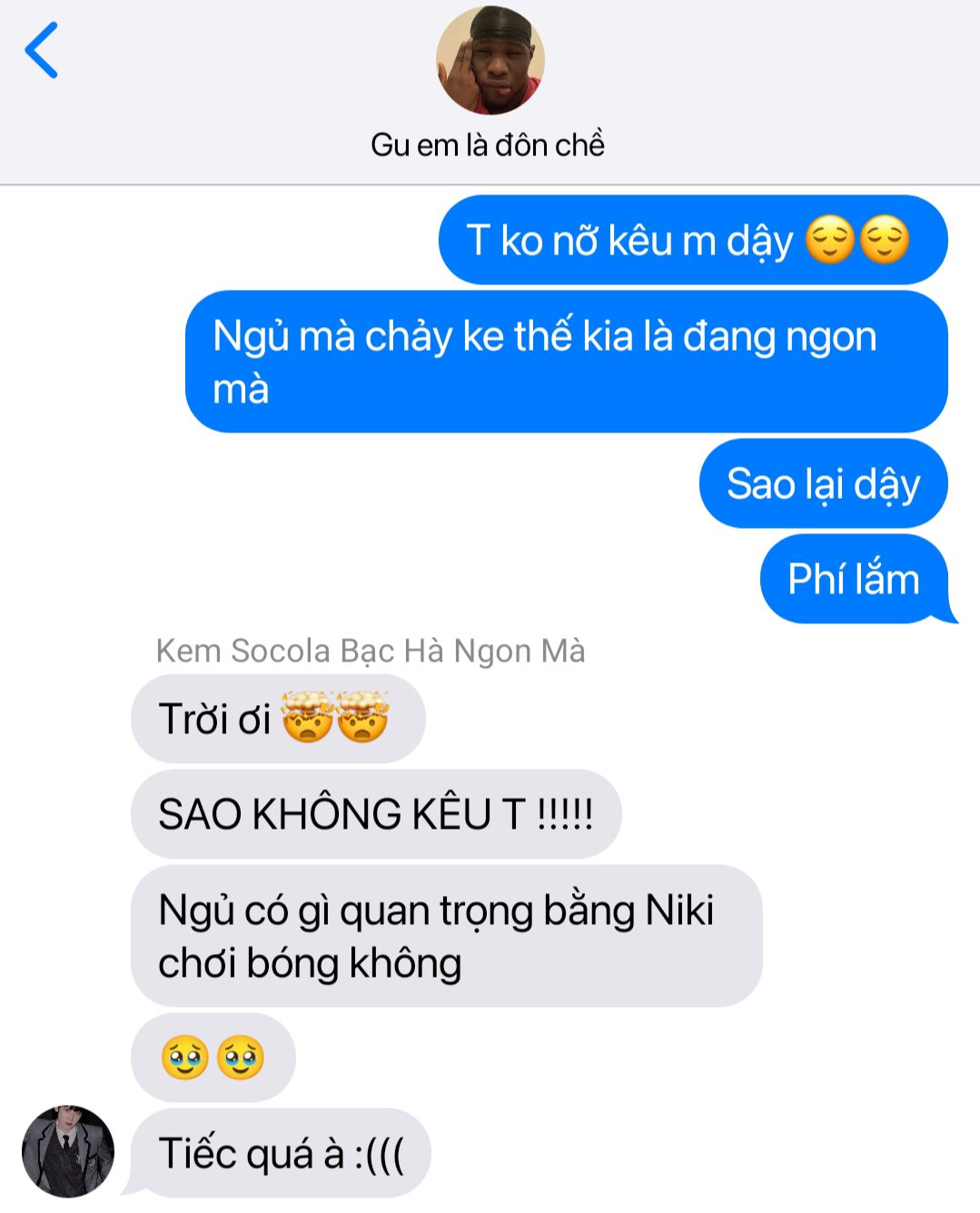Select the 'T ko nỡ kêu m dậy' message
Screen dimensions: 980x1213
693,240
